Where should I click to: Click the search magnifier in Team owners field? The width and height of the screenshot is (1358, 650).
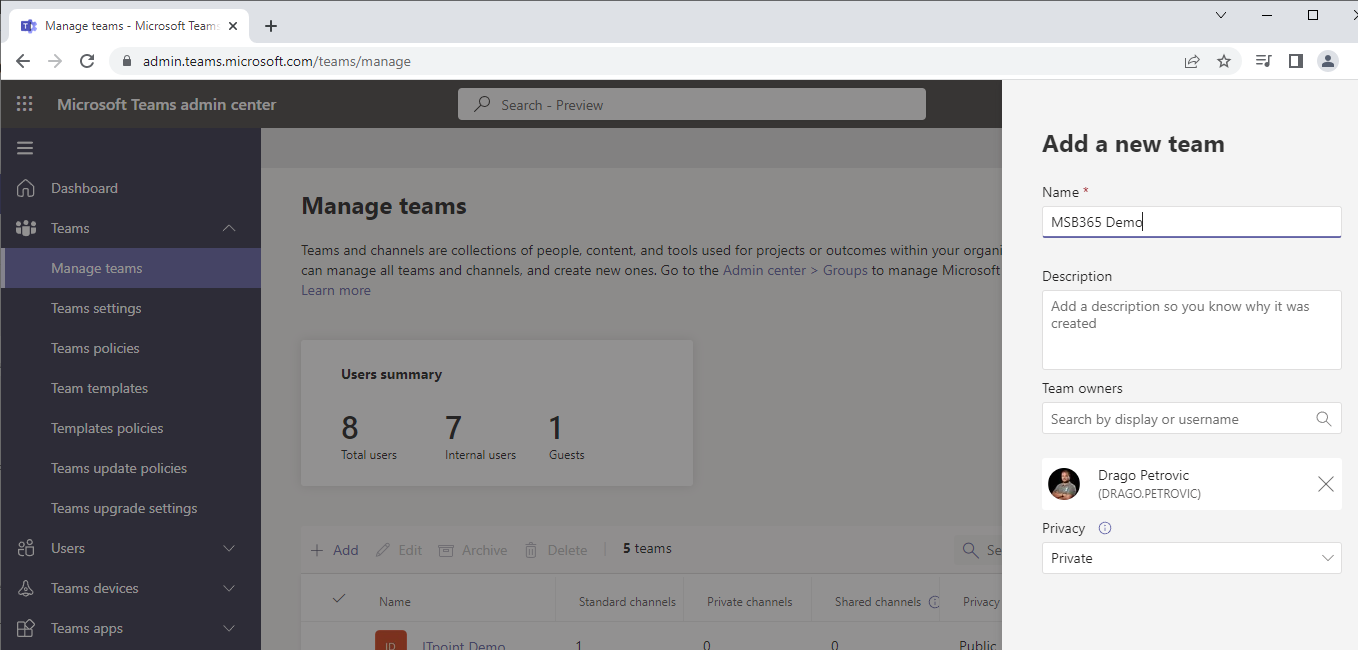1324,418
